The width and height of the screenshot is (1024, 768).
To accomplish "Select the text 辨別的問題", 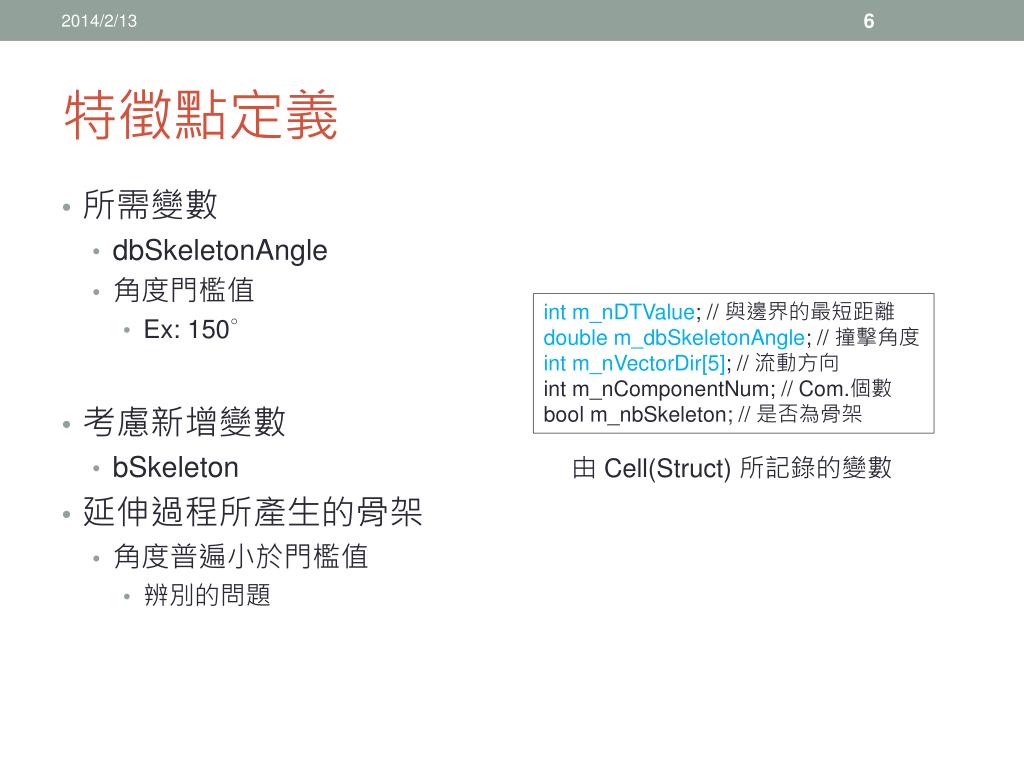I will [x=207, y=595].
